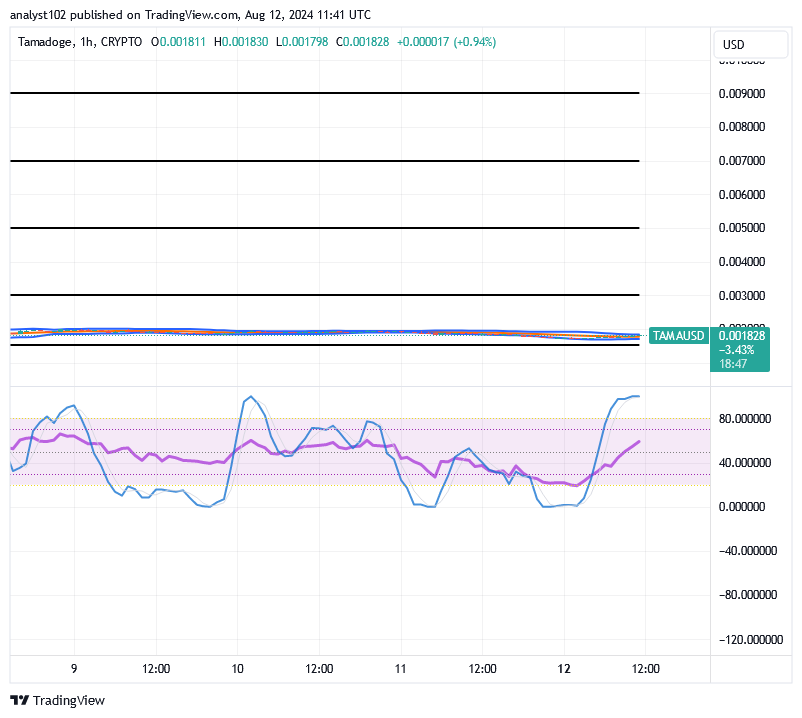Click the −3.43% change in price tag

pyautogui.click(x=737, y=350)
